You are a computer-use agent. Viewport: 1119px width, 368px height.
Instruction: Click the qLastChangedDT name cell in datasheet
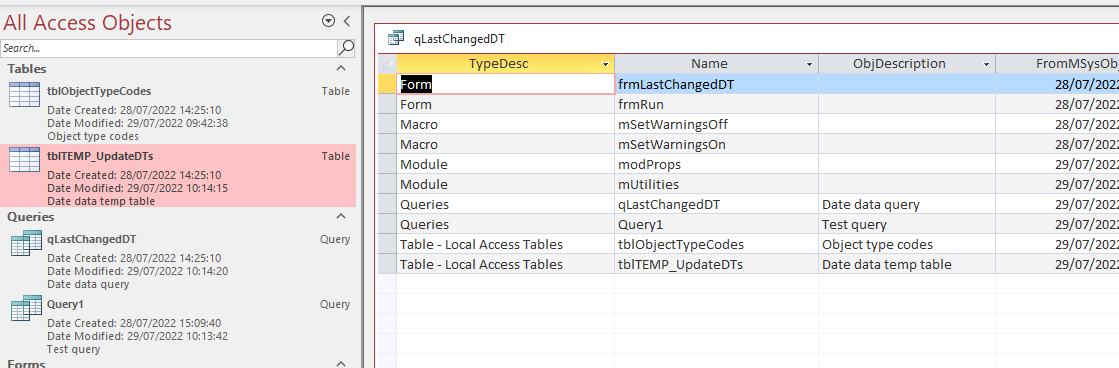coord(716,204)
